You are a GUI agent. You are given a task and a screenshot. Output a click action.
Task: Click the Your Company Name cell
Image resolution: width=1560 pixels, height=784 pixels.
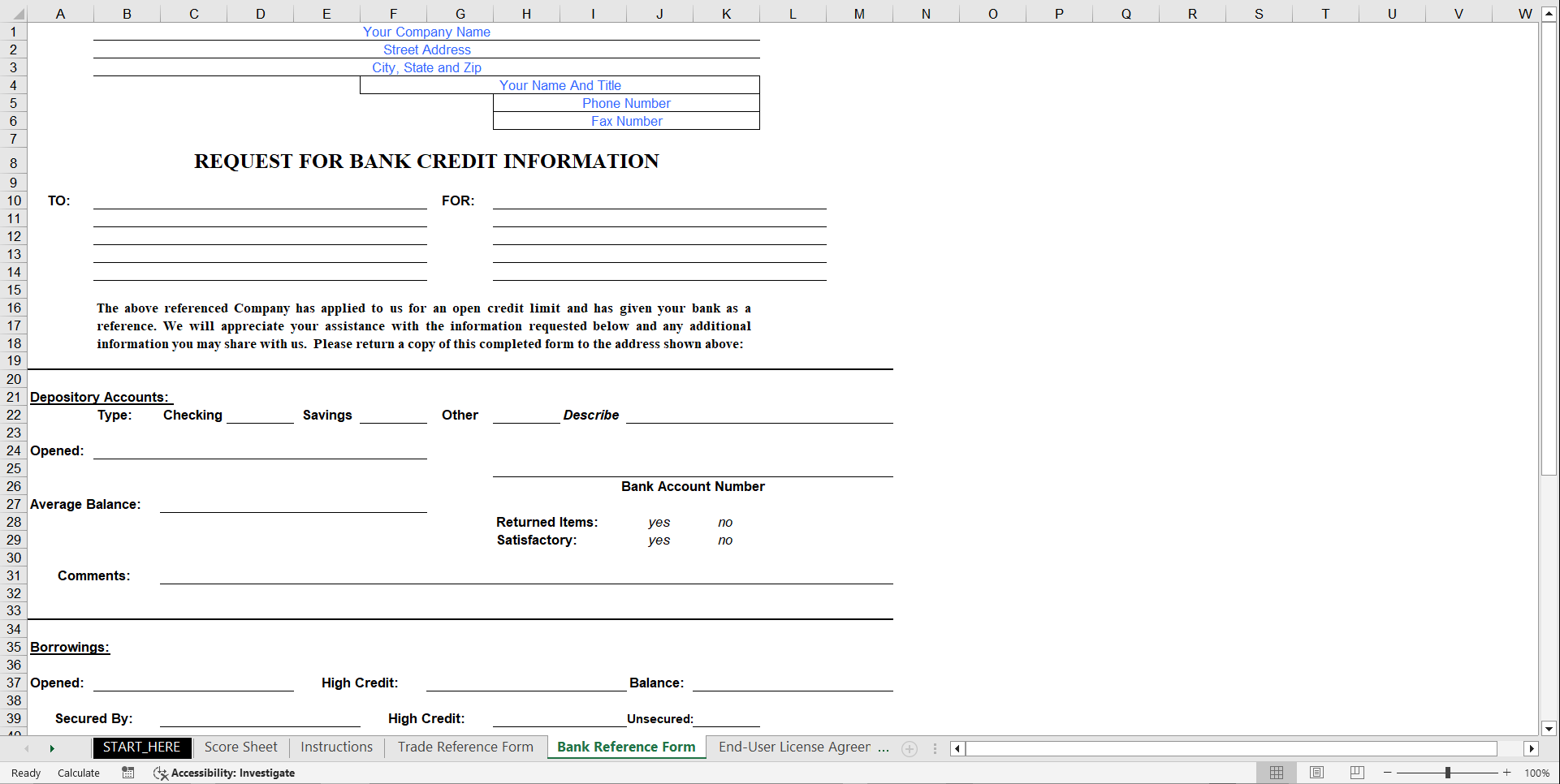[426, 32]
